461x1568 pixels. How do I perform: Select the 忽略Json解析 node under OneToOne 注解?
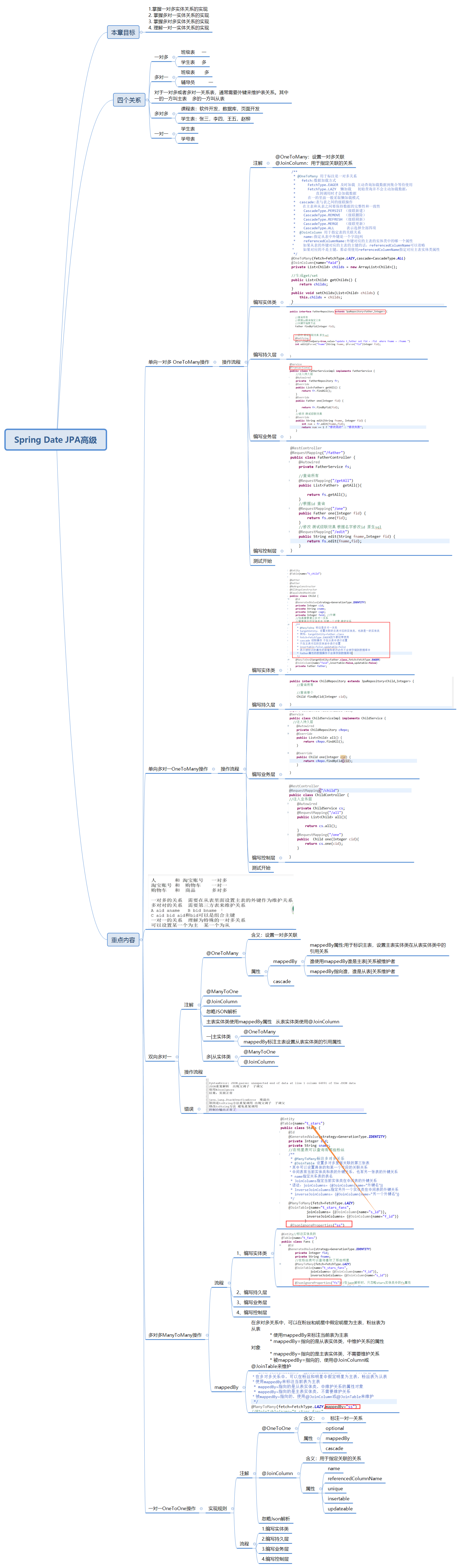275,1519
